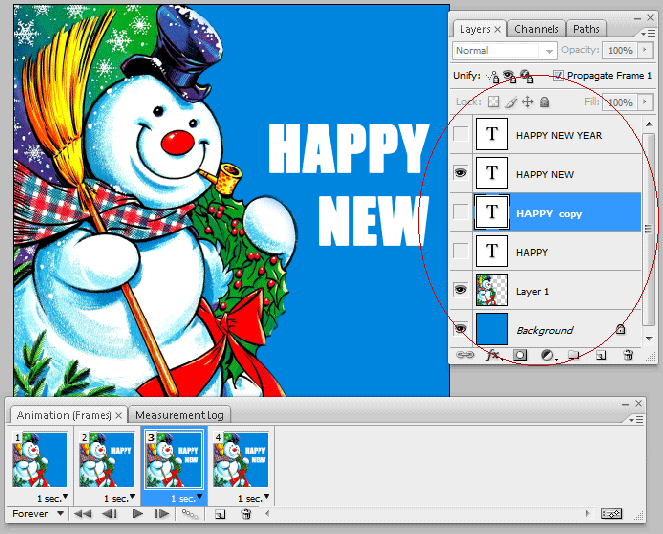Image resolution: width=663 pixels, height=534 pixels.
Task: Delete layer using trash icon
Action: click(628, 354)
